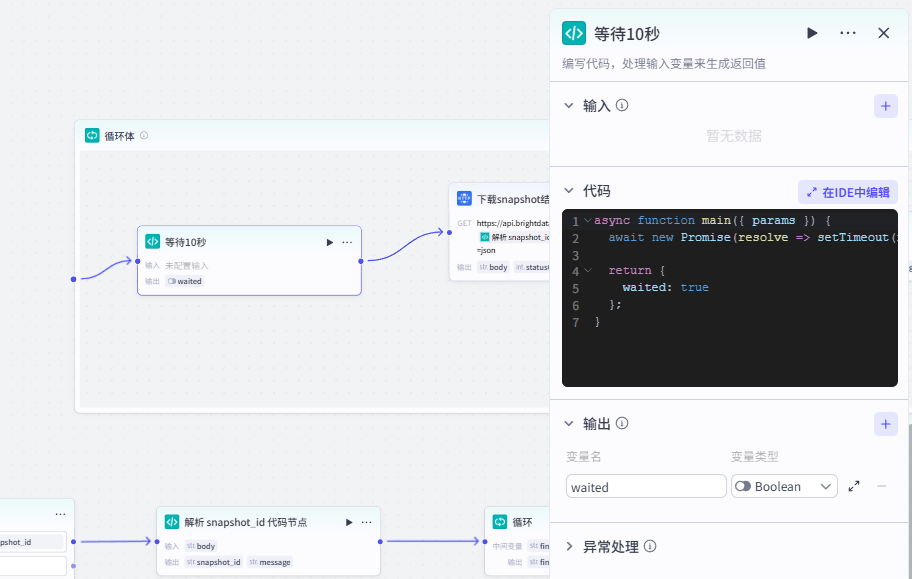Image resolution: width=912 pixels, height=579 pixels.
Task: Select the 等待10秒 panel title text
Action: pyautogui.click(x=627, y=34)
